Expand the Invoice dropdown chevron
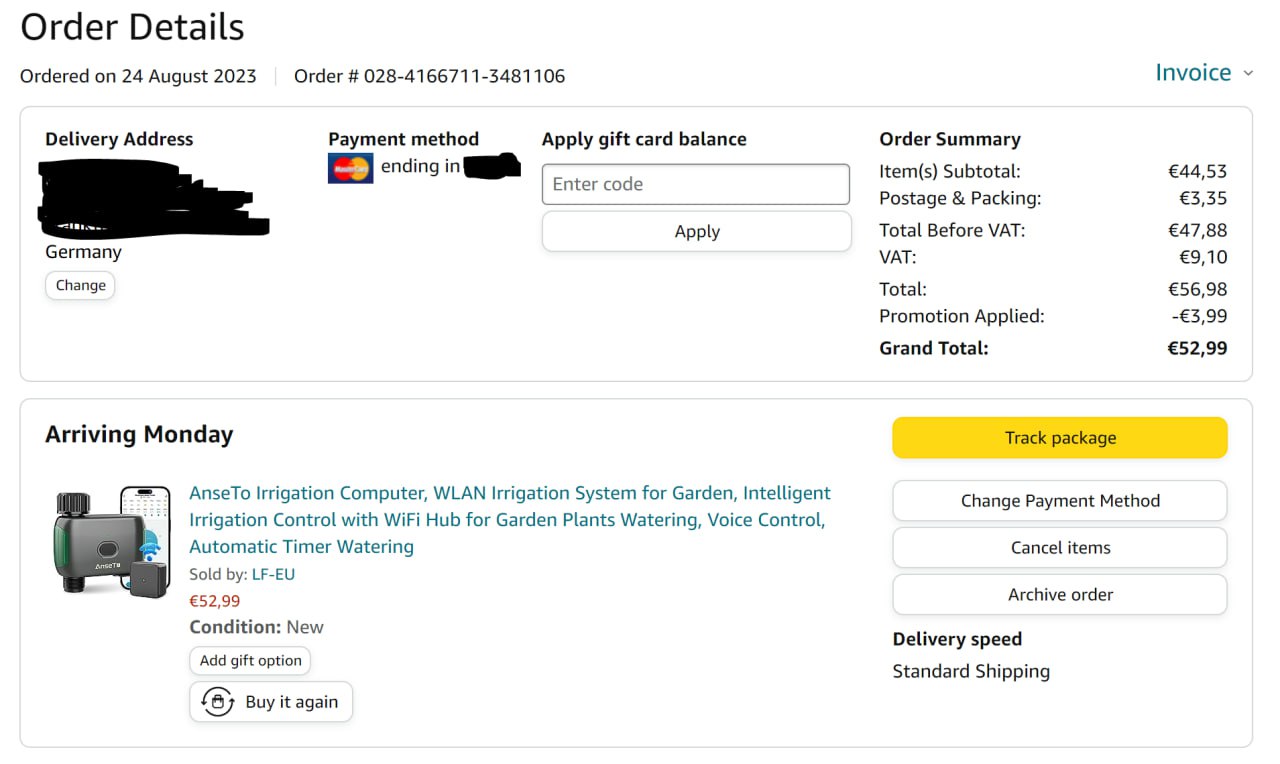Screen dimensions: 1280x764 click(x=1248, y=73)
